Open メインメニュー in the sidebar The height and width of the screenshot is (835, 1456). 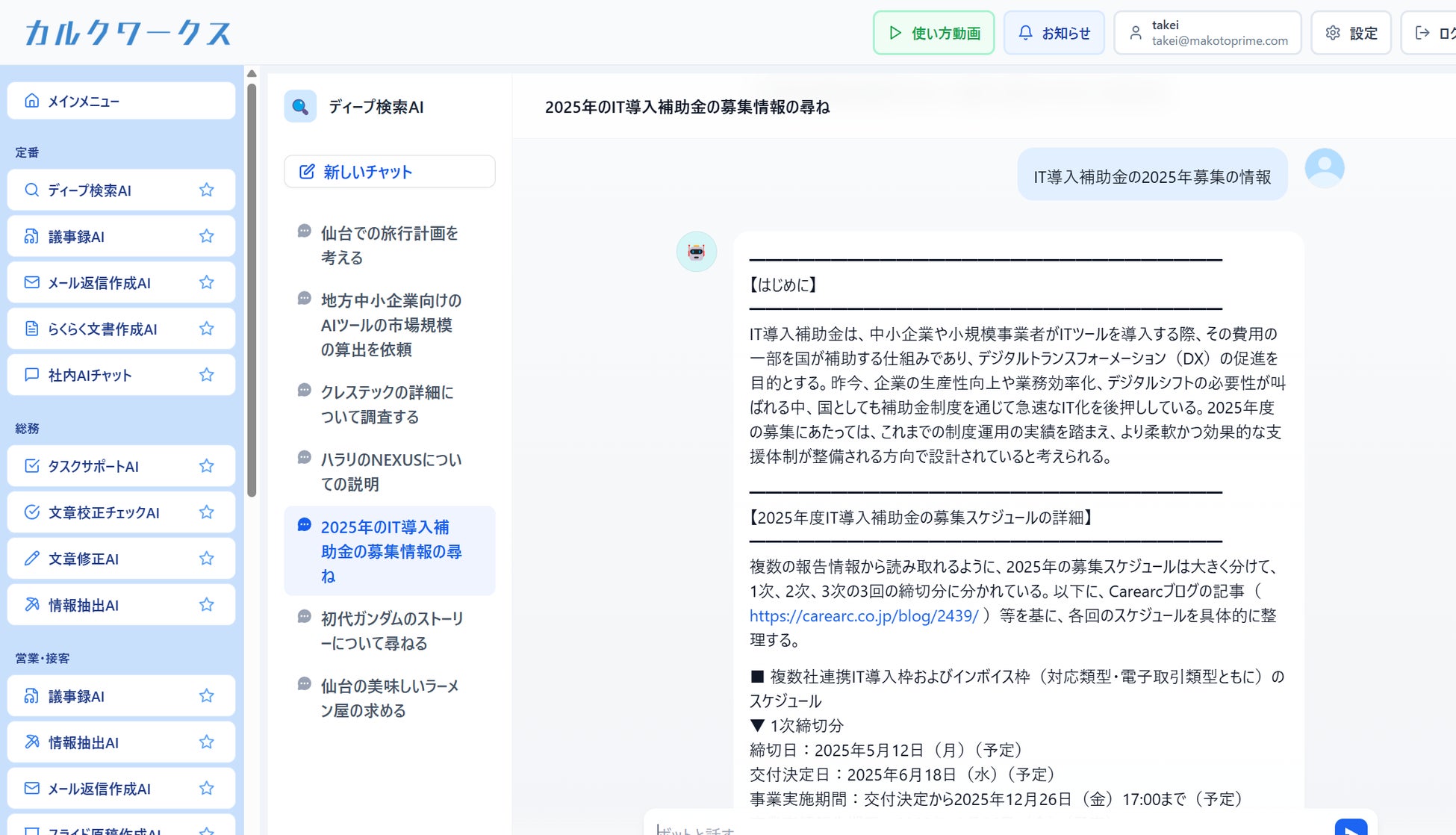[121, 101]
